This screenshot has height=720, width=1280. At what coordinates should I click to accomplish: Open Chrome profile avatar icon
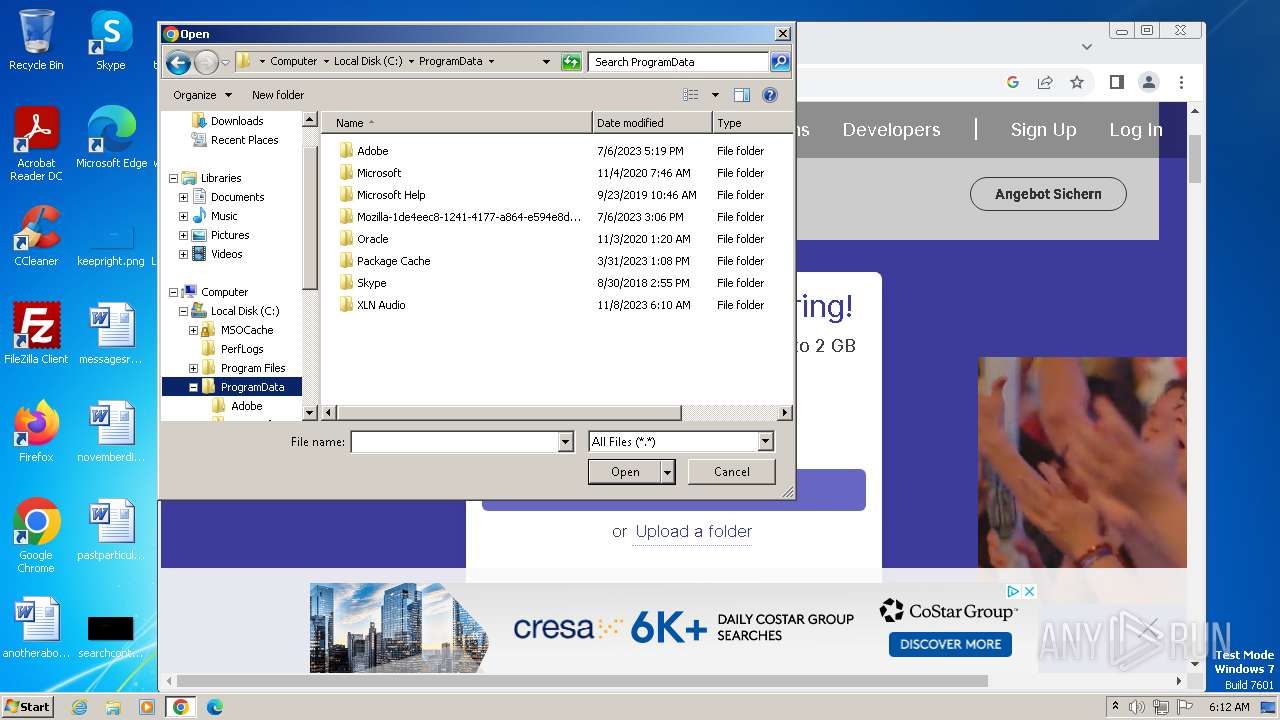click(x=1149, y=82)
